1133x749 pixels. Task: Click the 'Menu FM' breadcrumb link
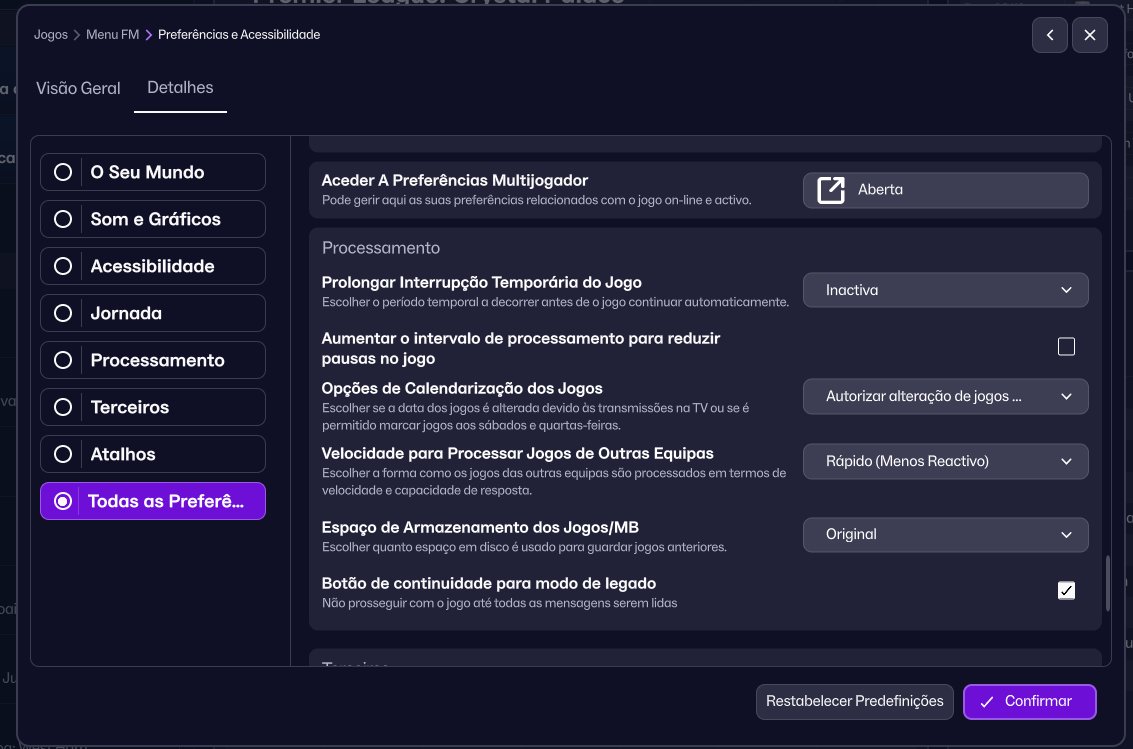coord(112,34)
